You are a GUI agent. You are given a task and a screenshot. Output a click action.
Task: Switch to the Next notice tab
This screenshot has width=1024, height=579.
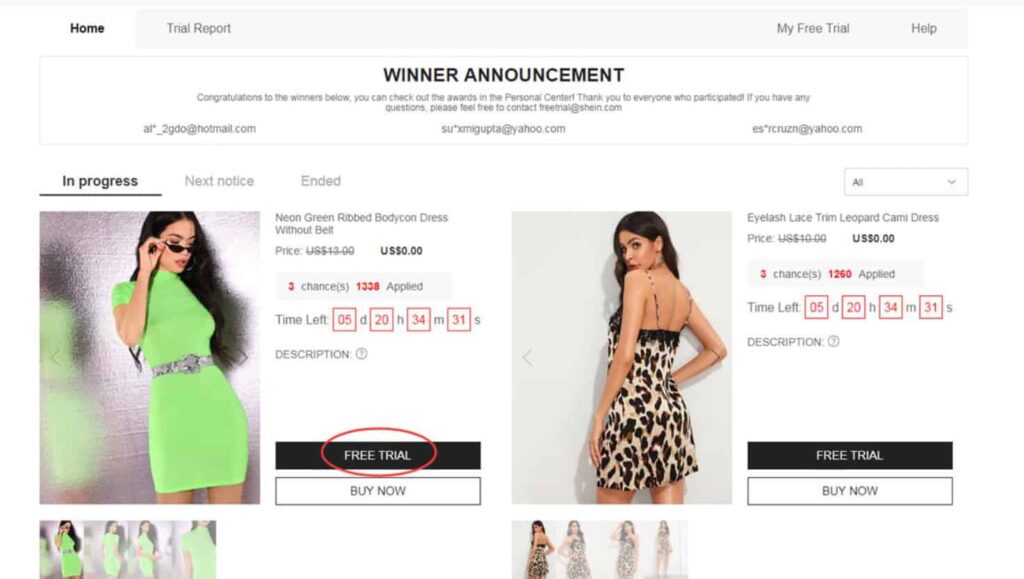click(219, 181)
